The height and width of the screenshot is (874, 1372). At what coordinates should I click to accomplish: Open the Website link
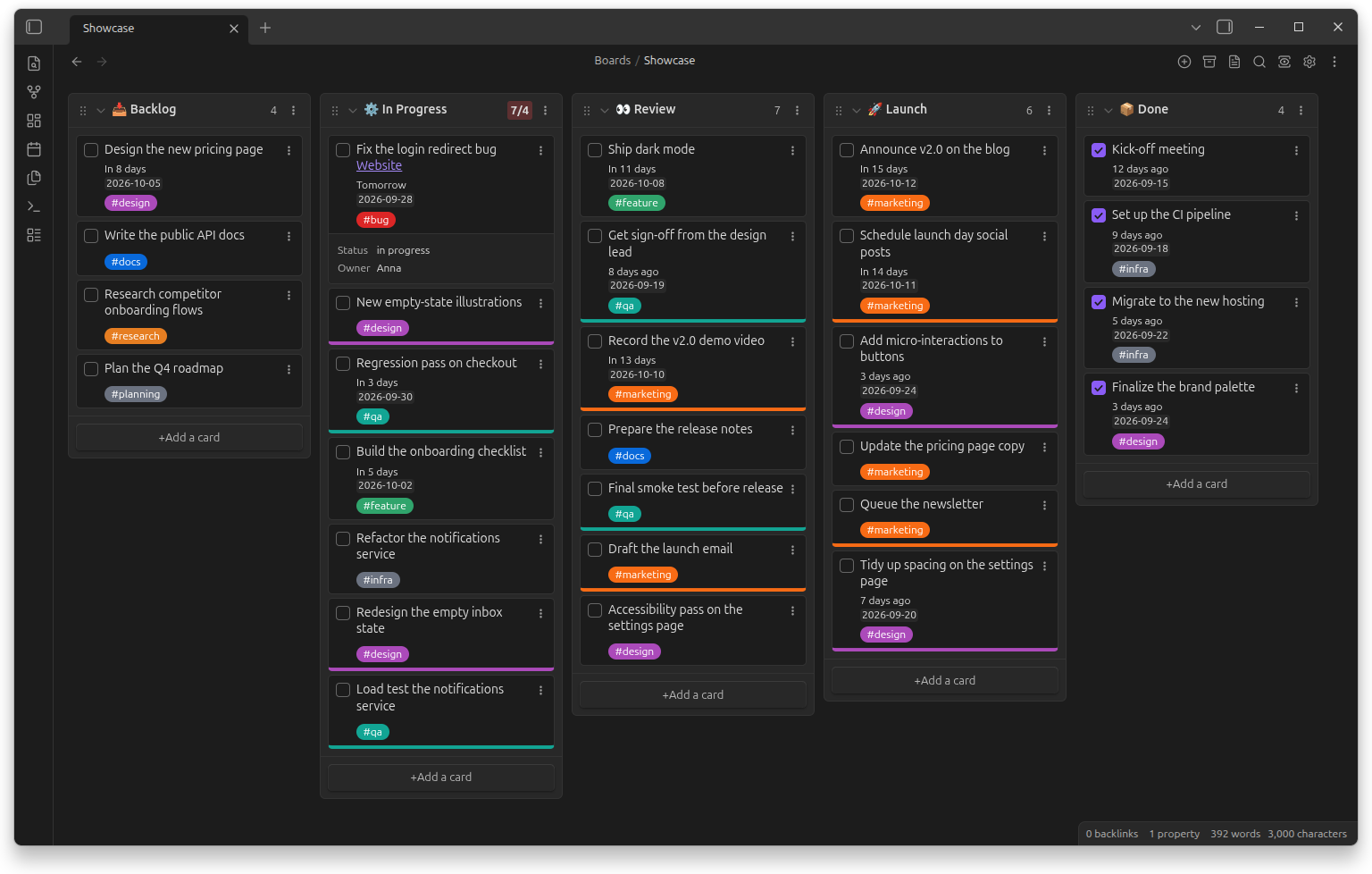click(x=379, y=165)
